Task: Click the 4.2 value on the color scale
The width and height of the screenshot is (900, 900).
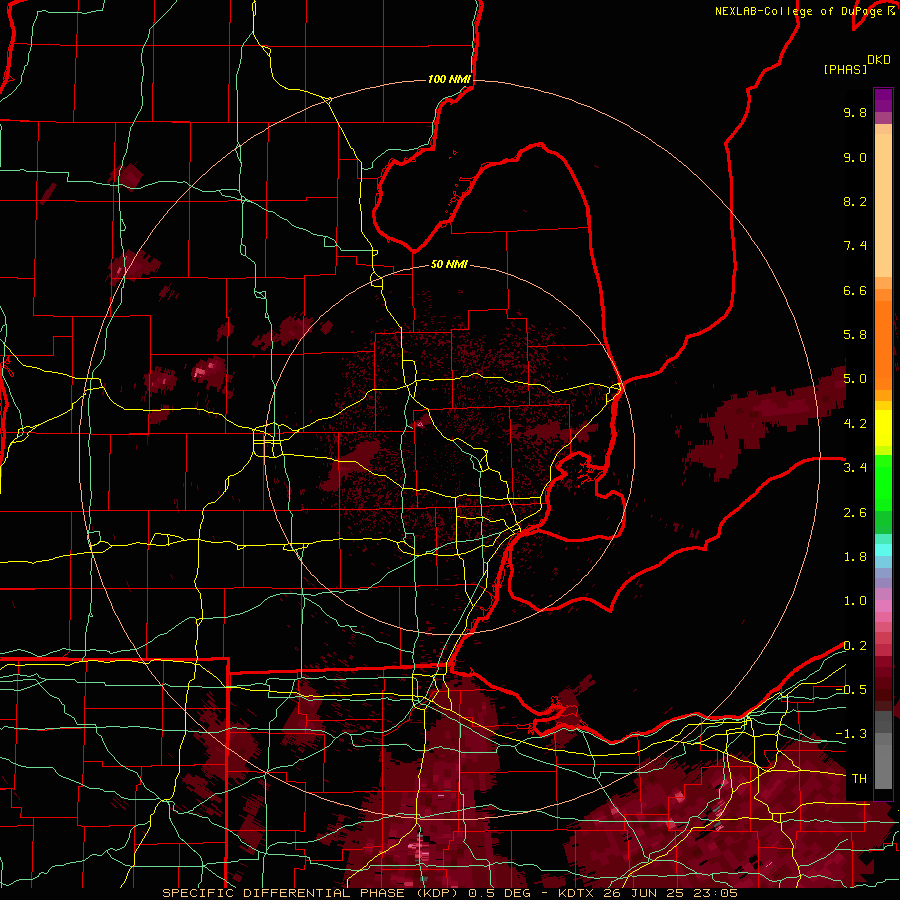Action: click(x=855, y=424)
